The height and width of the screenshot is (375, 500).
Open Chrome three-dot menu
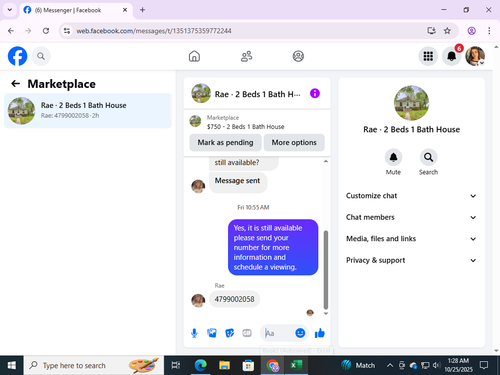point(489,31)
